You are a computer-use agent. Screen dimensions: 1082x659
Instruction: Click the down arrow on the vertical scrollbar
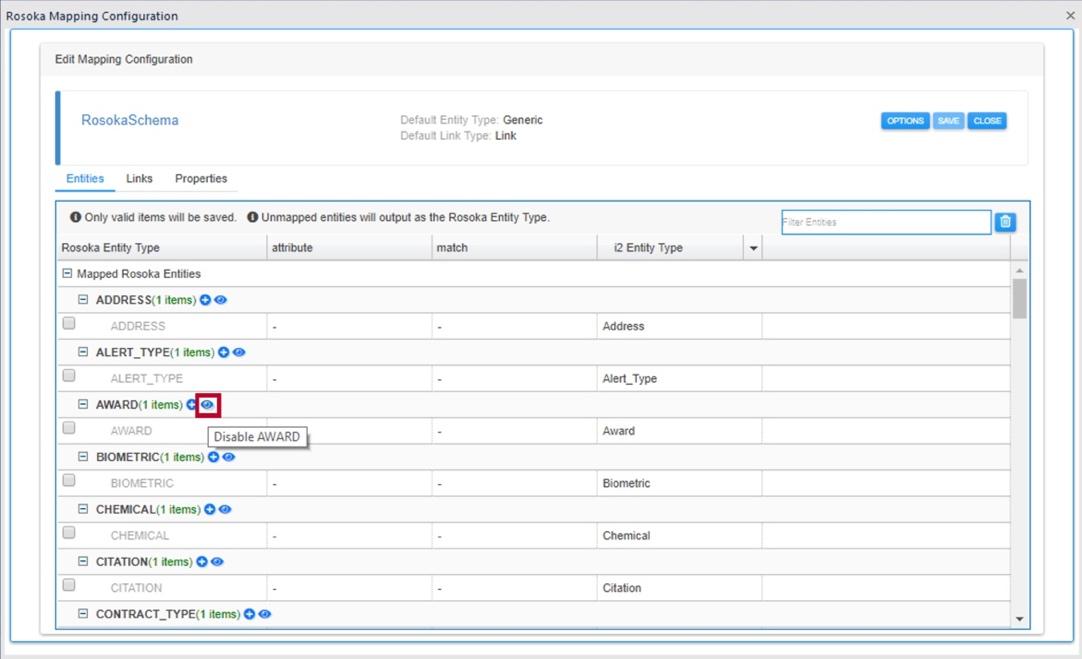(x=1021, y=617)
